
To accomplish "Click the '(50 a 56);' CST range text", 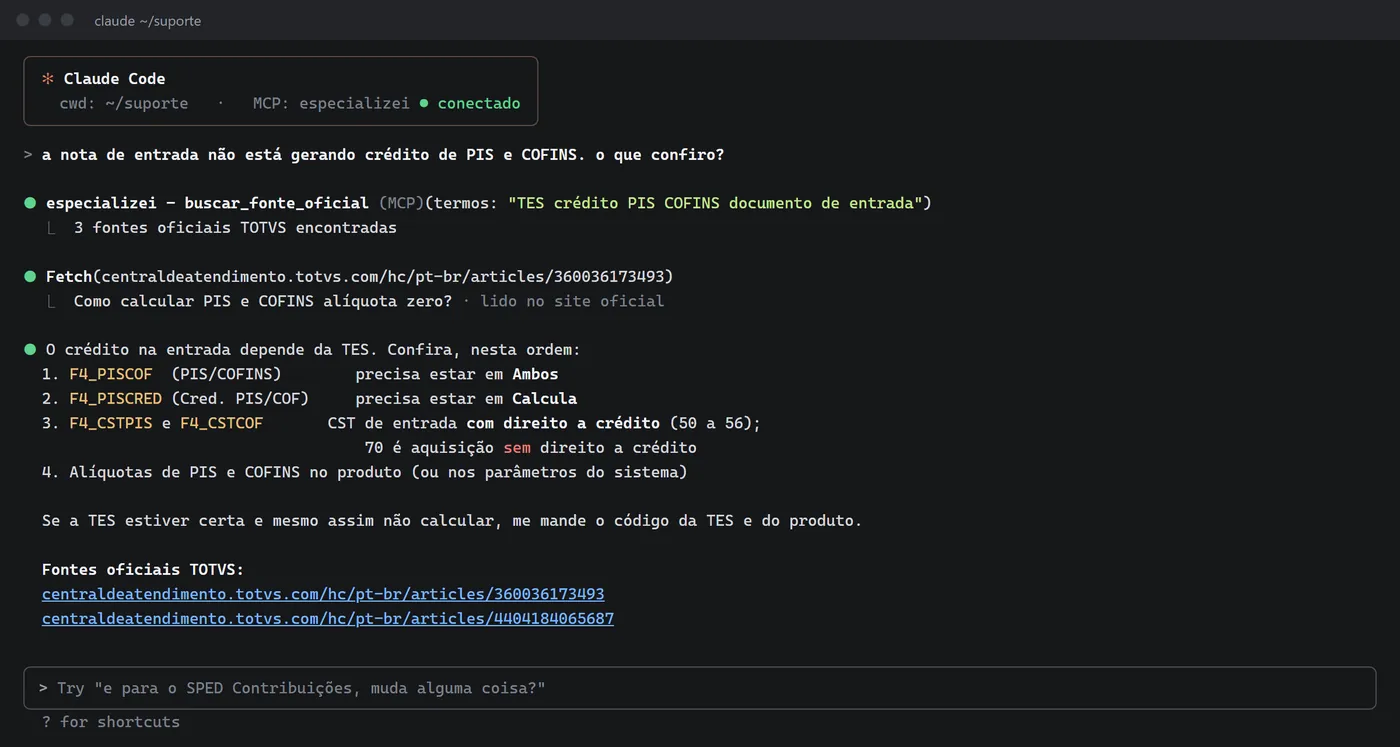I will tap(716, 423).
